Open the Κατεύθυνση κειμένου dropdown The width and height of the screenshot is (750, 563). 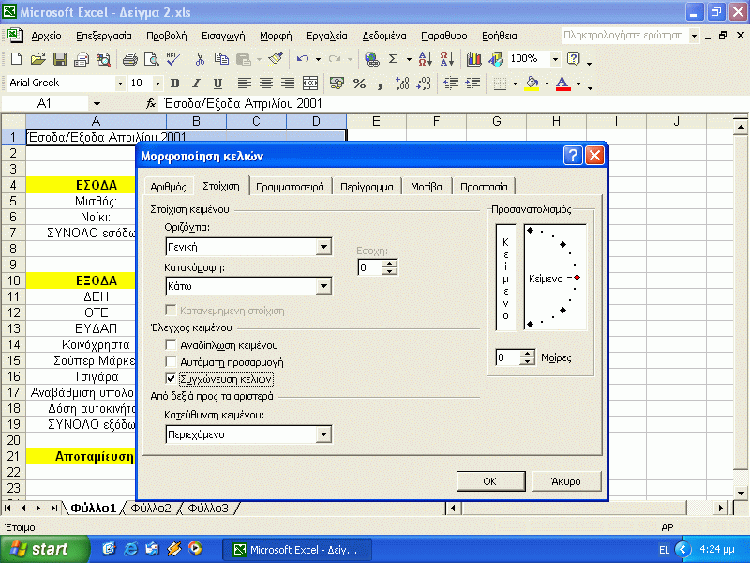324,434
